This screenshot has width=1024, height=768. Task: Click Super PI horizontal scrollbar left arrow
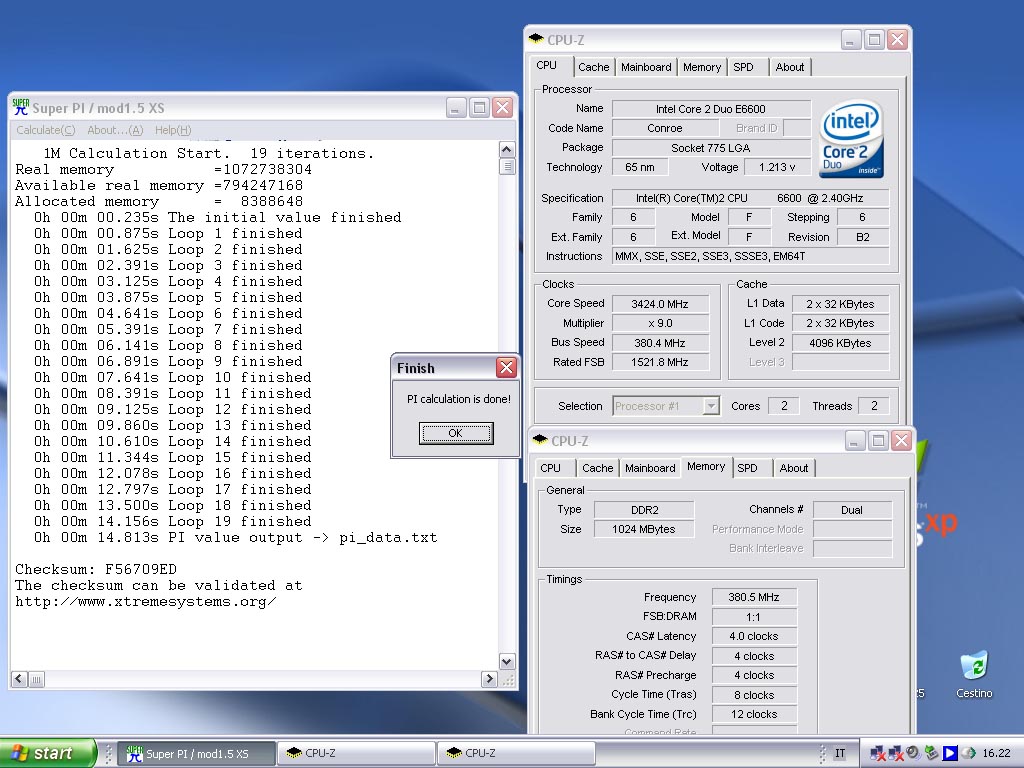pos(19,679)
